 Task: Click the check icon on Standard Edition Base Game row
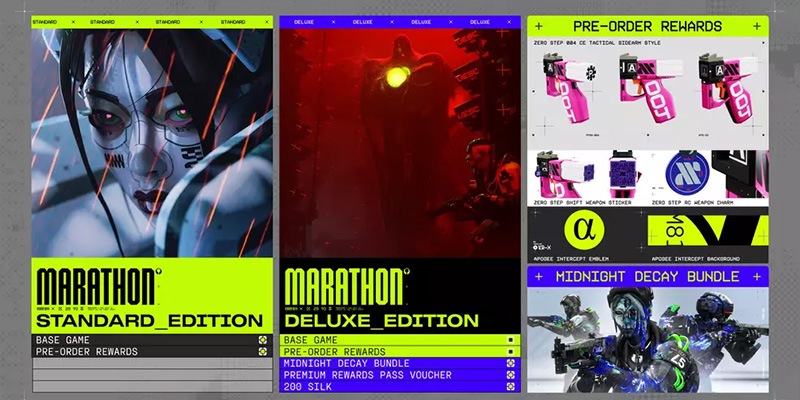click(x=262, y=340)
